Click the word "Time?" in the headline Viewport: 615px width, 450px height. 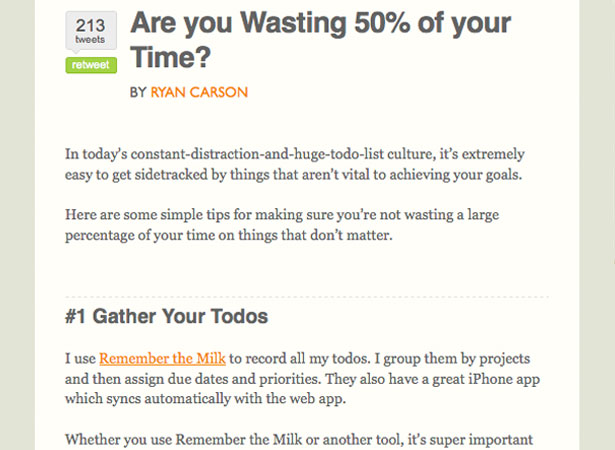171,57
